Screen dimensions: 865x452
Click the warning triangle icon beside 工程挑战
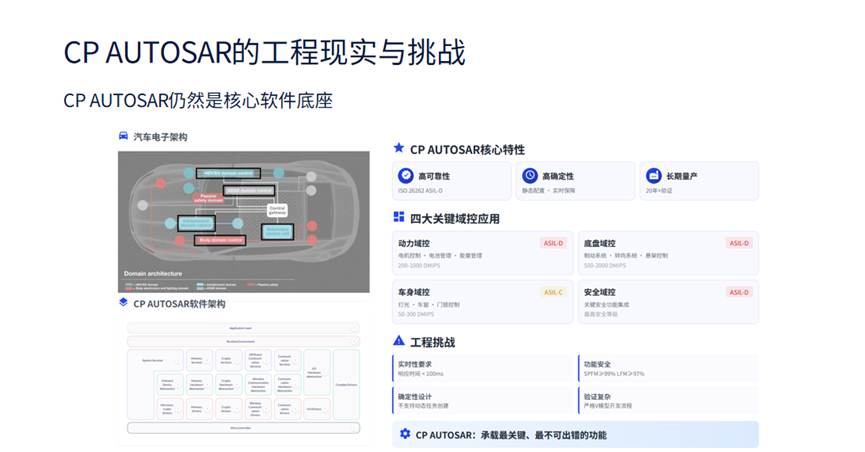point(399,341)
